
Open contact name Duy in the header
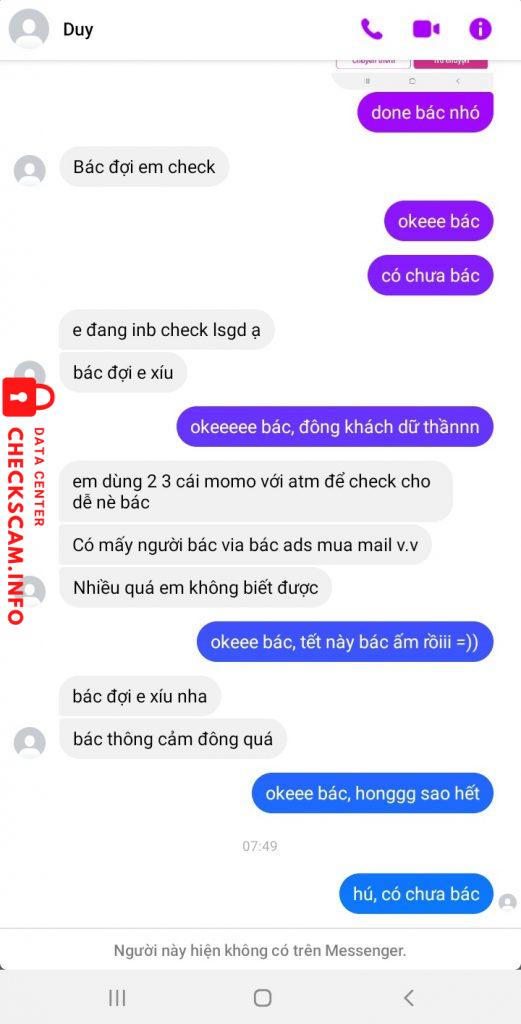tap(78, 30)
